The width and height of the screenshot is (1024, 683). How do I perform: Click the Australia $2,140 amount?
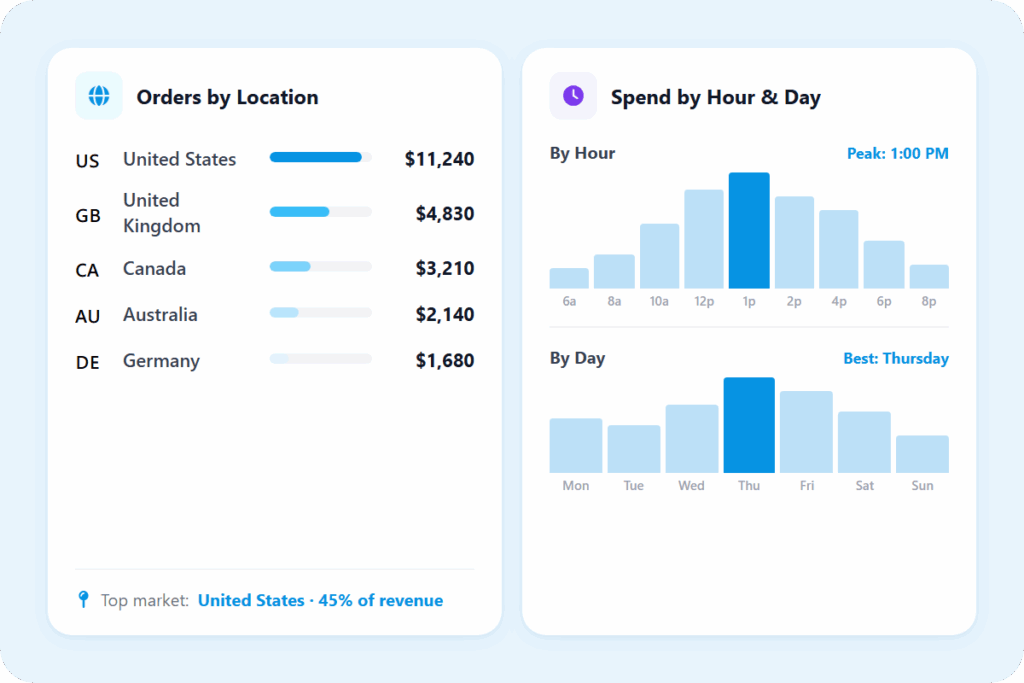(445, 315)
